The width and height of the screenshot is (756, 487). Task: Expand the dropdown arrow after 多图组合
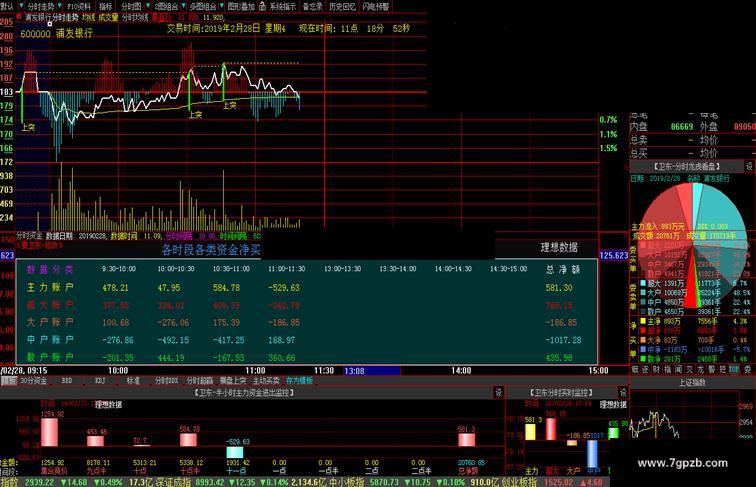tap(221, 6)
